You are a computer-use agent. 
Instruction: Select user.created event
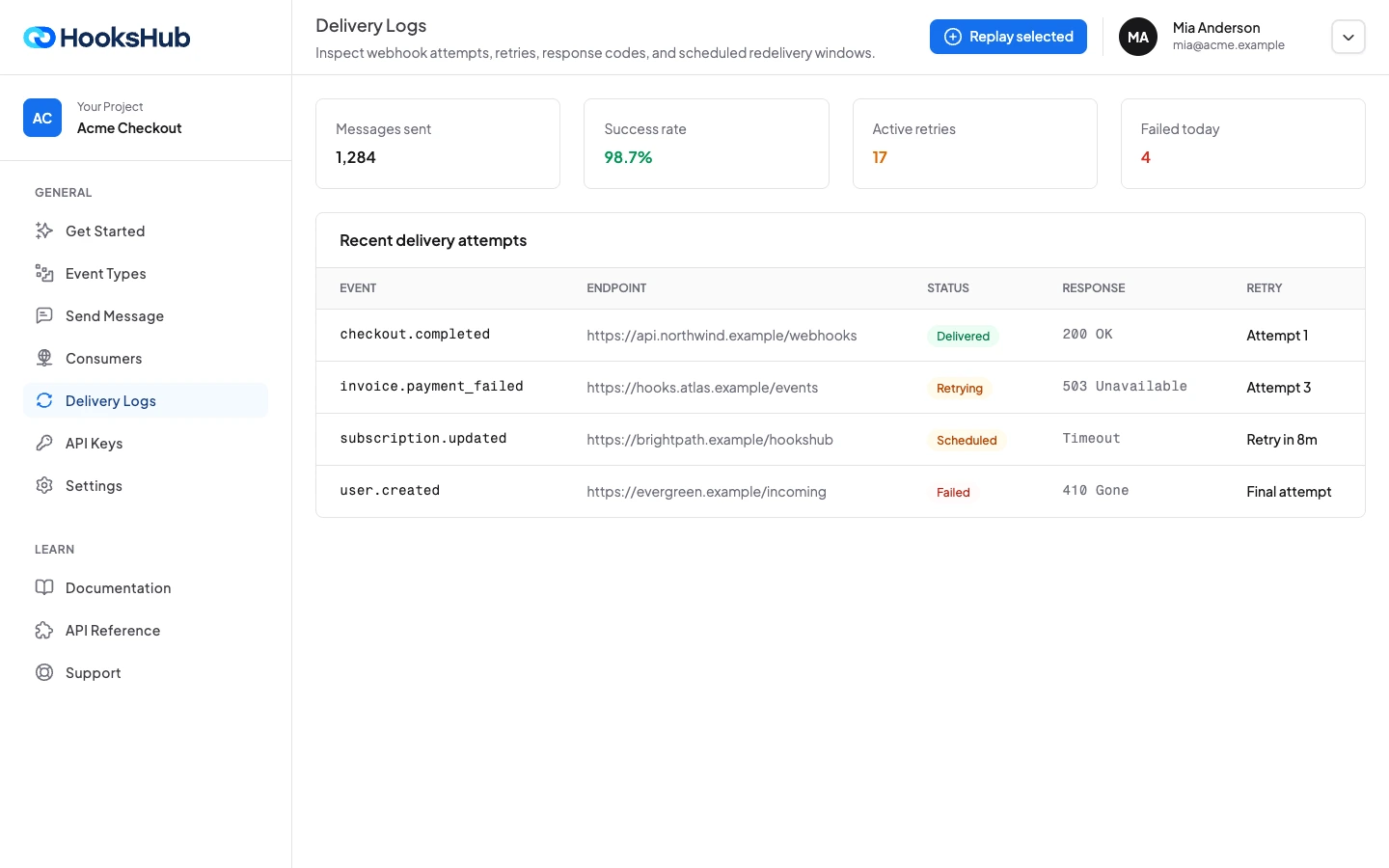pos(390,491)
